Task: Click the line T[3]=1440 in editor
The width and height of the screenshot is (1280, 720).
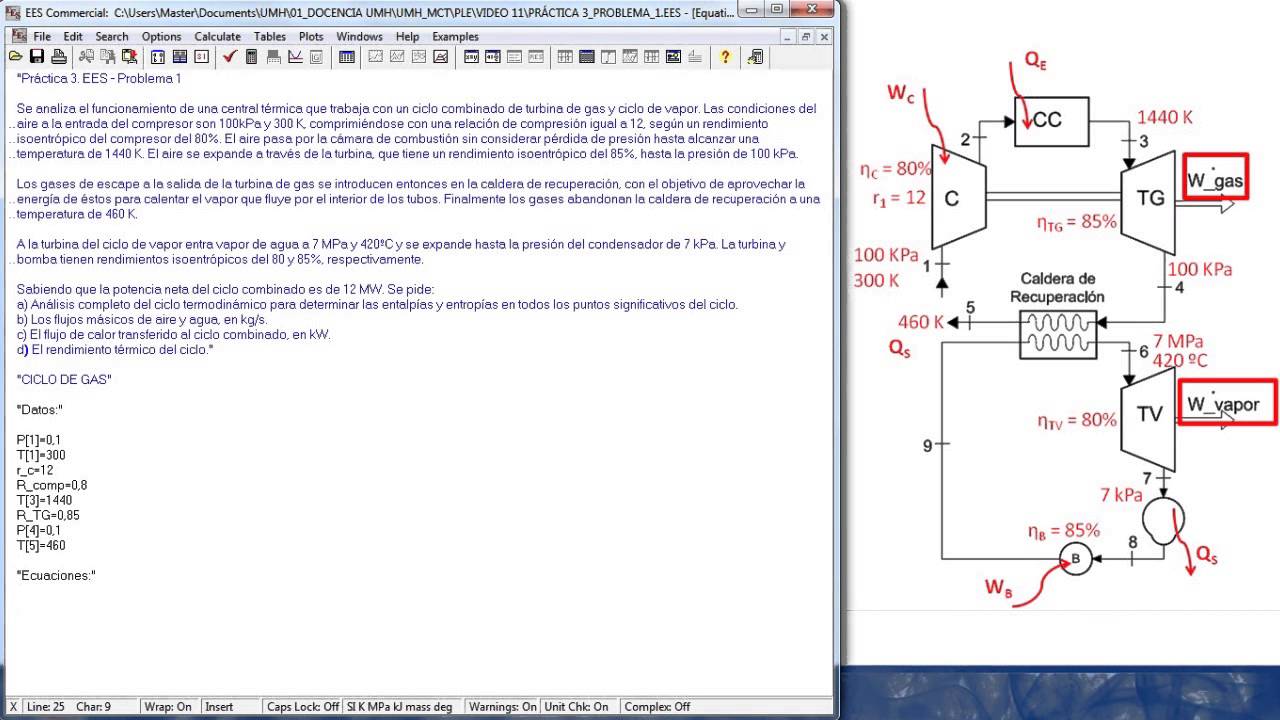Action: point(44,500)
